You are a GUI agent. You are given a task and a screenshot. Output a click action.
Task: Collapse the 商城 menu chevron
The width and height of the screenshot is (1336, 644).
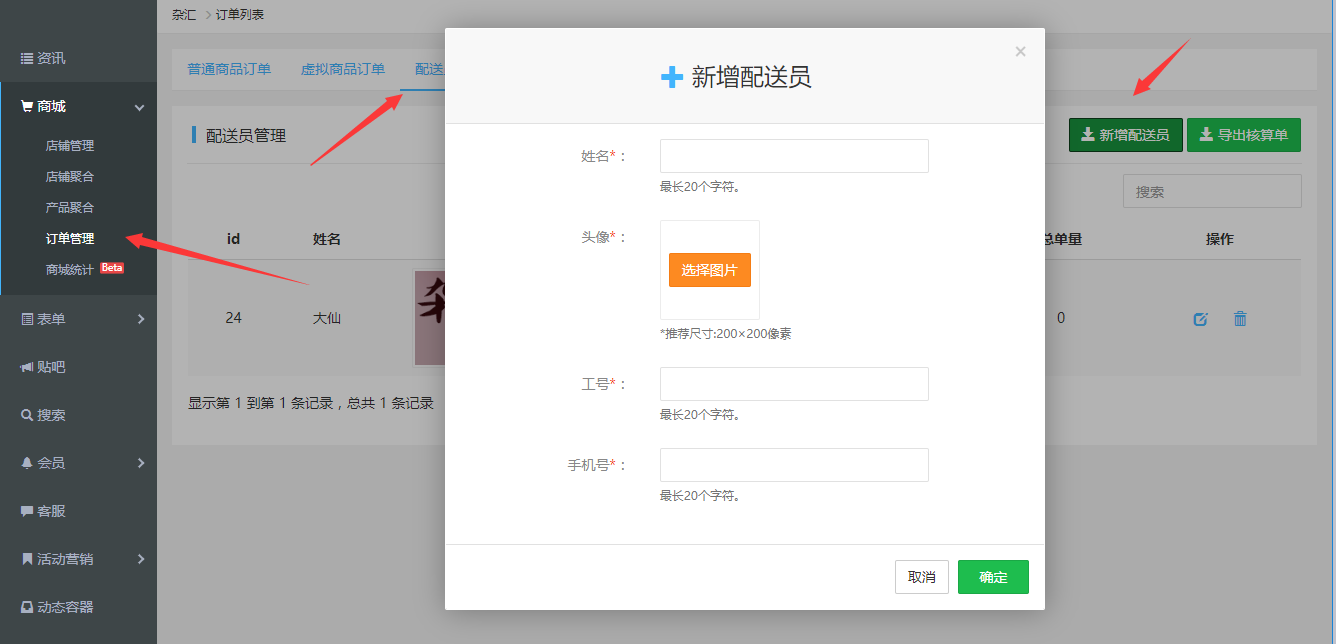click(x=140, y=107)
